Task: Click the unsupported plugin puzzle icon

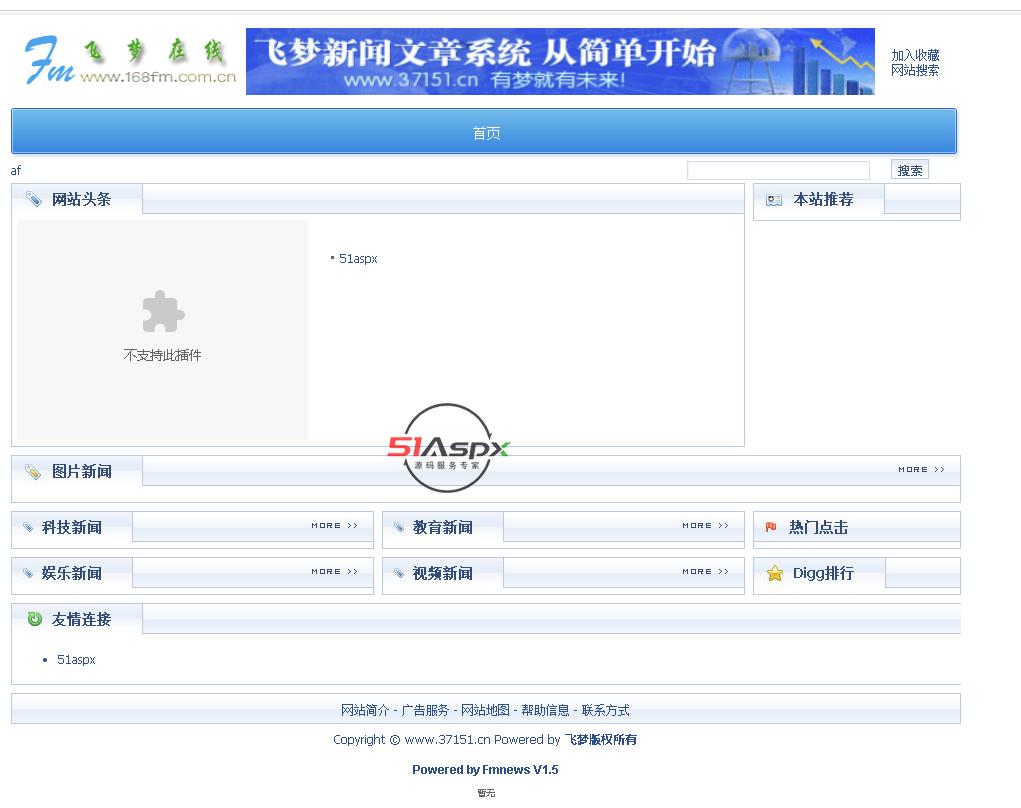Action: coord(163,311)
